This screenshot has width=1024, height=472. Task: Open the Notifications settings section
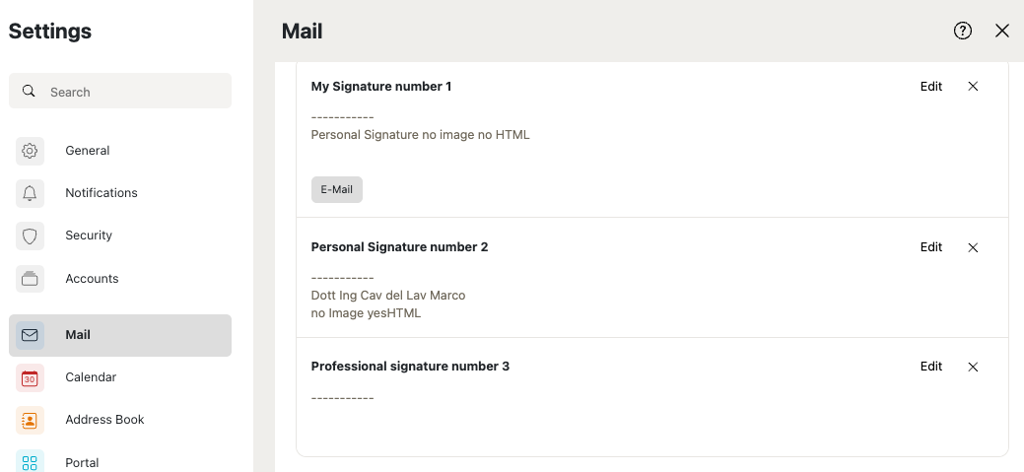coord(101,193)
